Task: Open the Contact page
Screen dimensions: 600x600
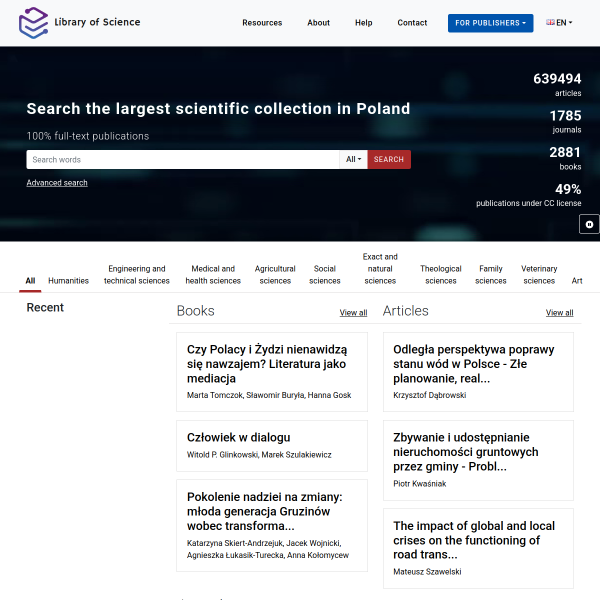Action: [x=412, y=23]
